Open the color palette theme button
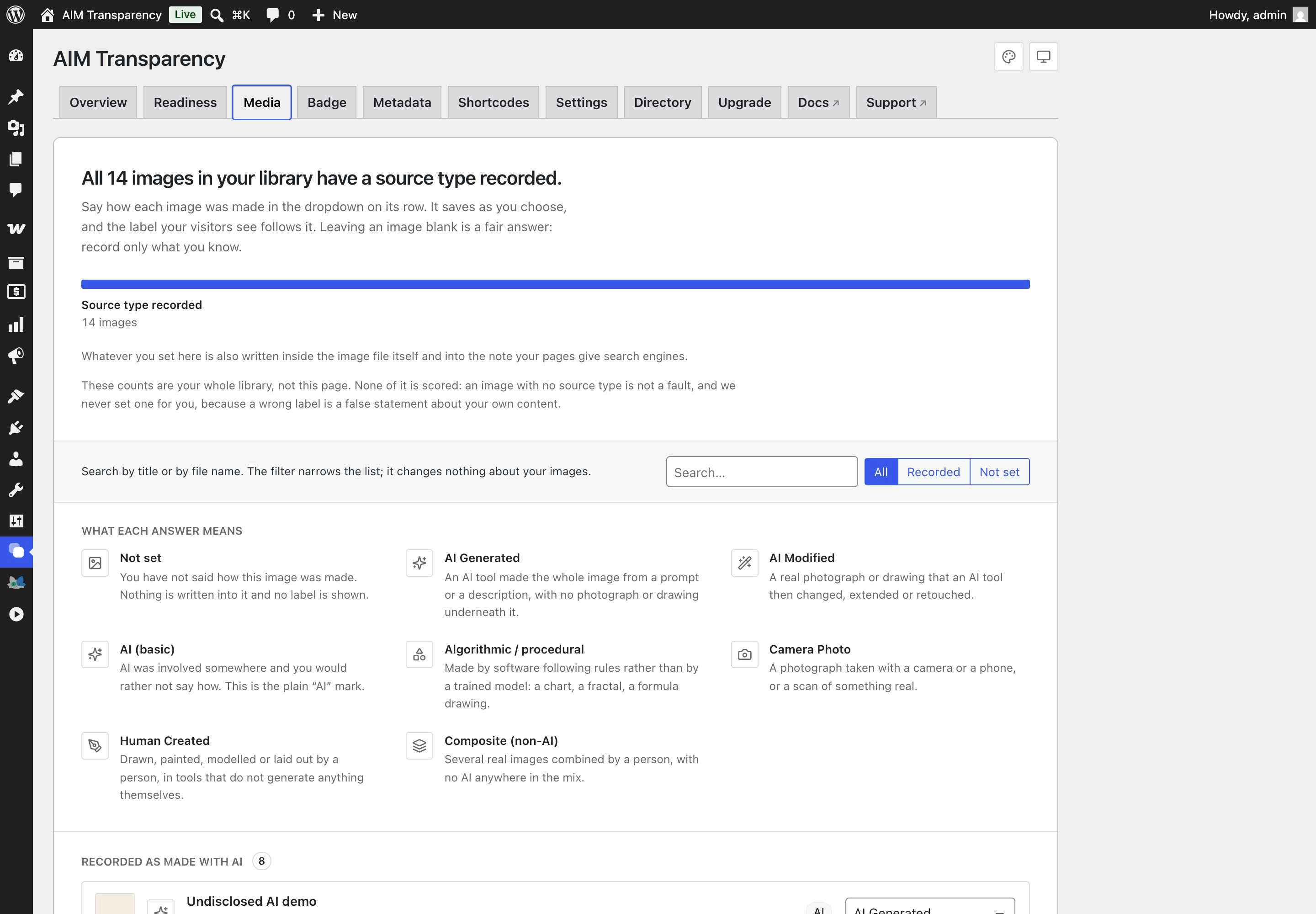The image size is (1316, 914). tap(1008, 57)
